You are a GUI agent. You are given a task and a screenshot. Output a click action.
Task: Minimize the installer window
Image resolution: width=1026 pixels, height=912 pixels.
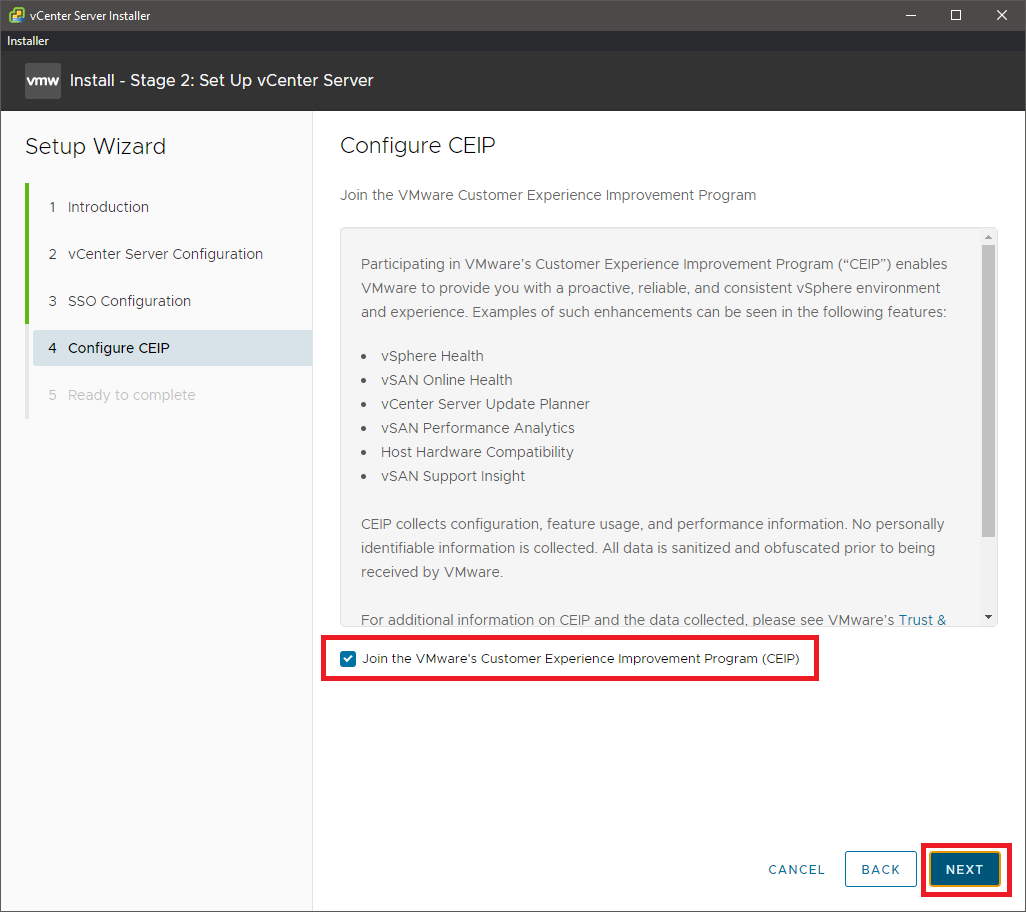pyautogui.click(x=910, y=15)
